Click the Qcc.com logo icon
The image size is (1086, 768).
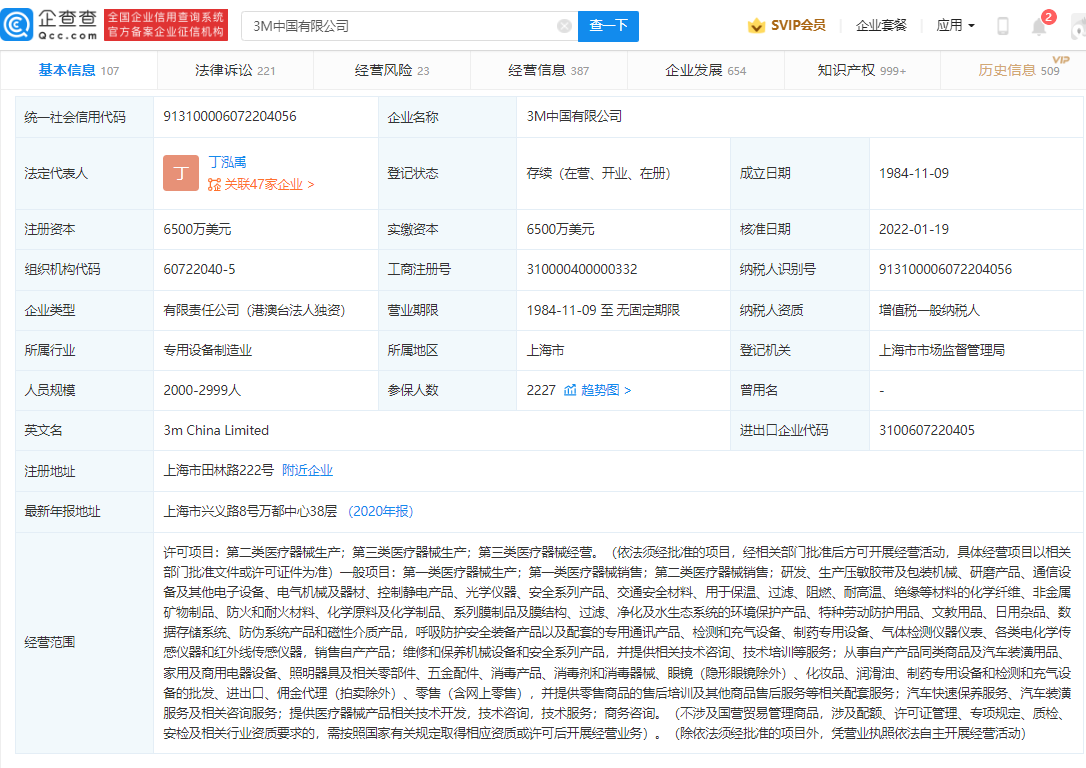(x=17, y=25)
